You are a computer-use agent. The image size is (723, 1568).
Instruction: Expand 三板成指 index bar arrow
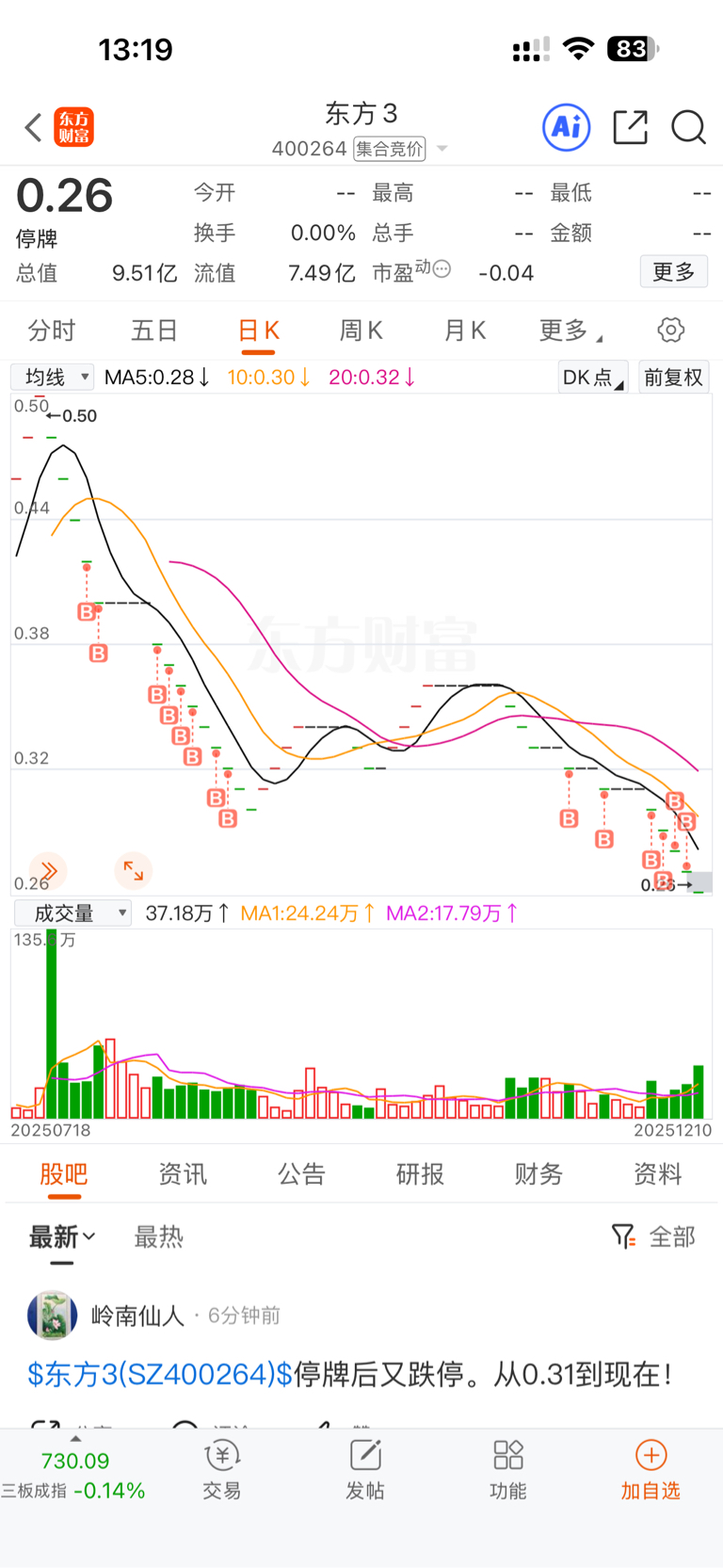[x=75, y=1439]
